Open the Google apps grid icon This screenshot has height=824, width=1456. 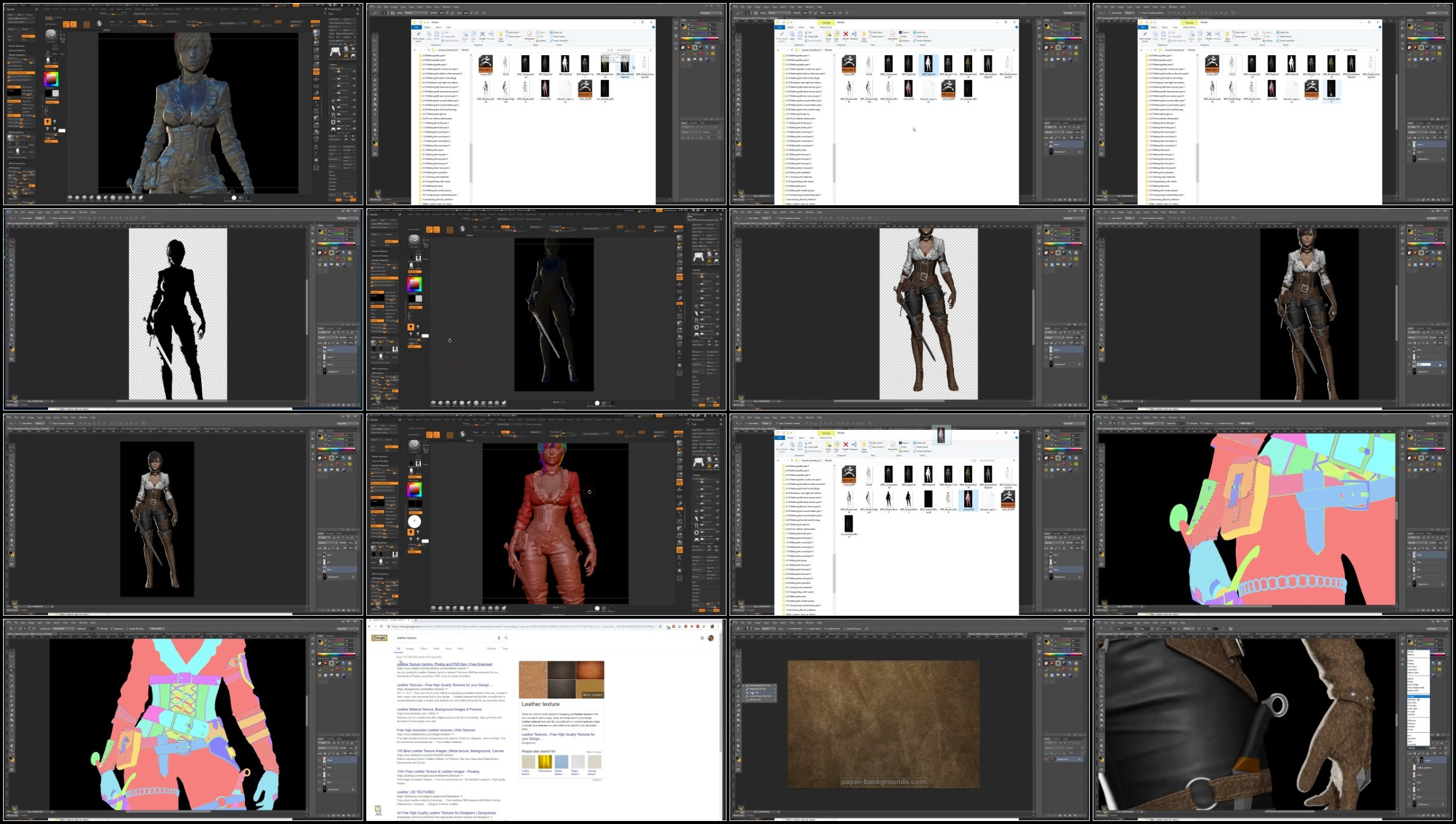pyautogui.click(x=702, y=638)
